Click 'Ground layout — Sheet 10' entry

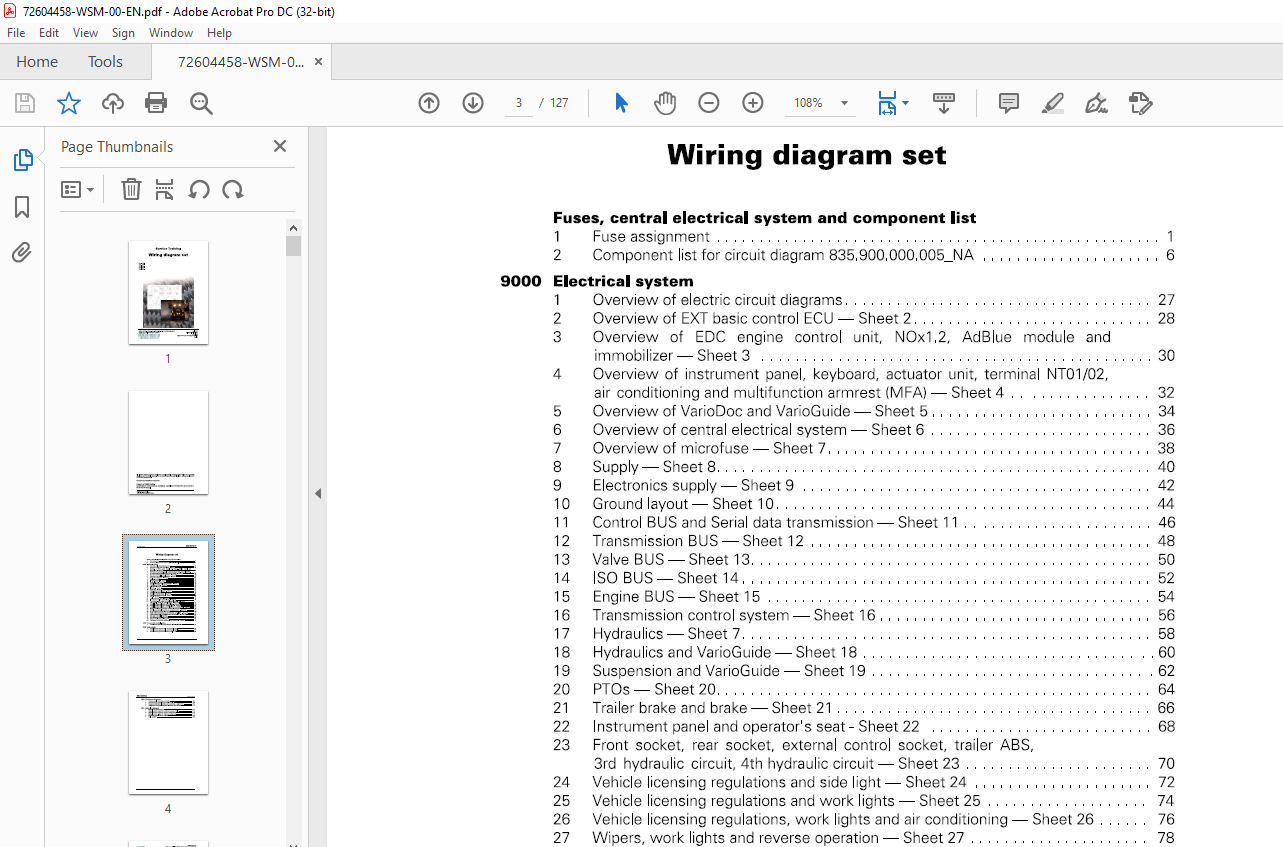pos(683,504)
